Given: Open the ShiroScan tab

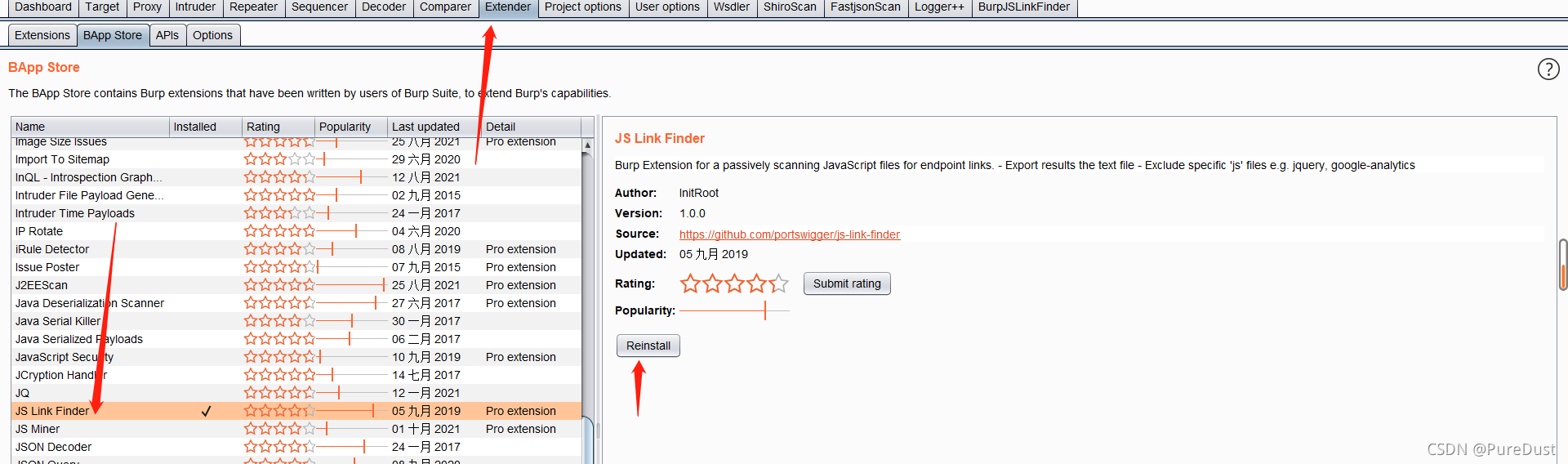Looking at the screenshot, I should 790,7.
